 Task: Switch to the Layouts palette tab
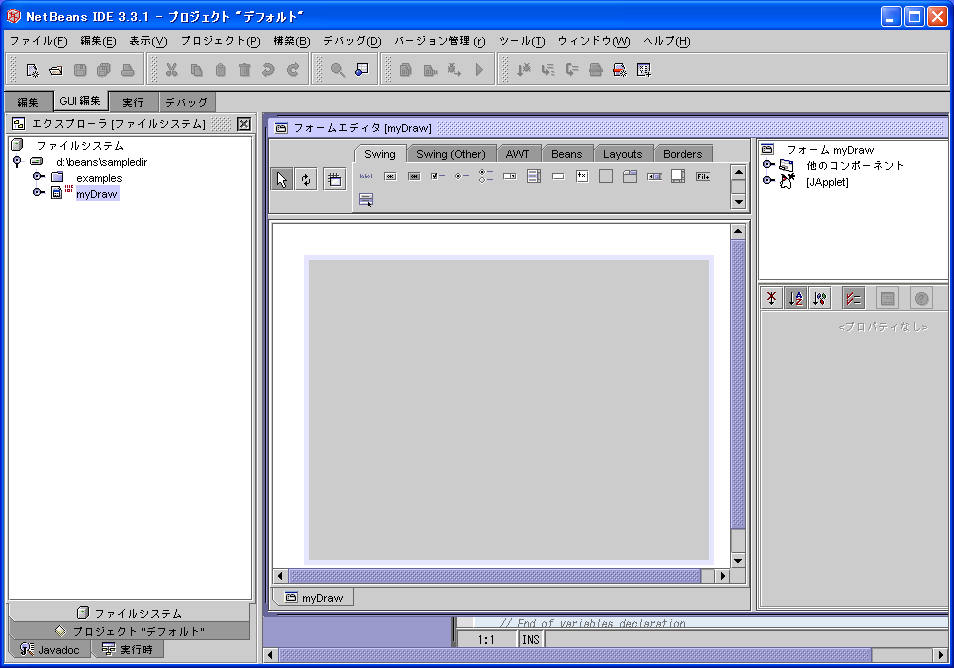(x=622, y=154)
